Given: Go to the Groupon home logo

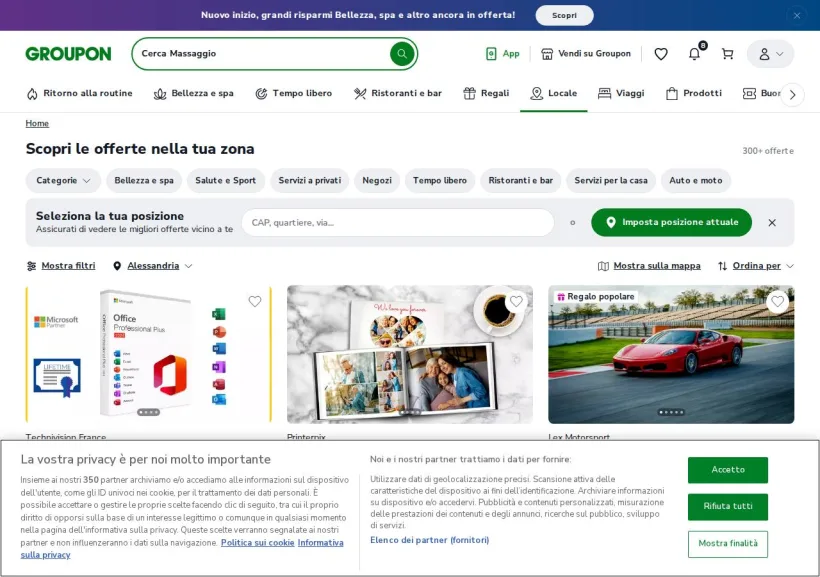Looking at the screenshot, I should [69, 53].
